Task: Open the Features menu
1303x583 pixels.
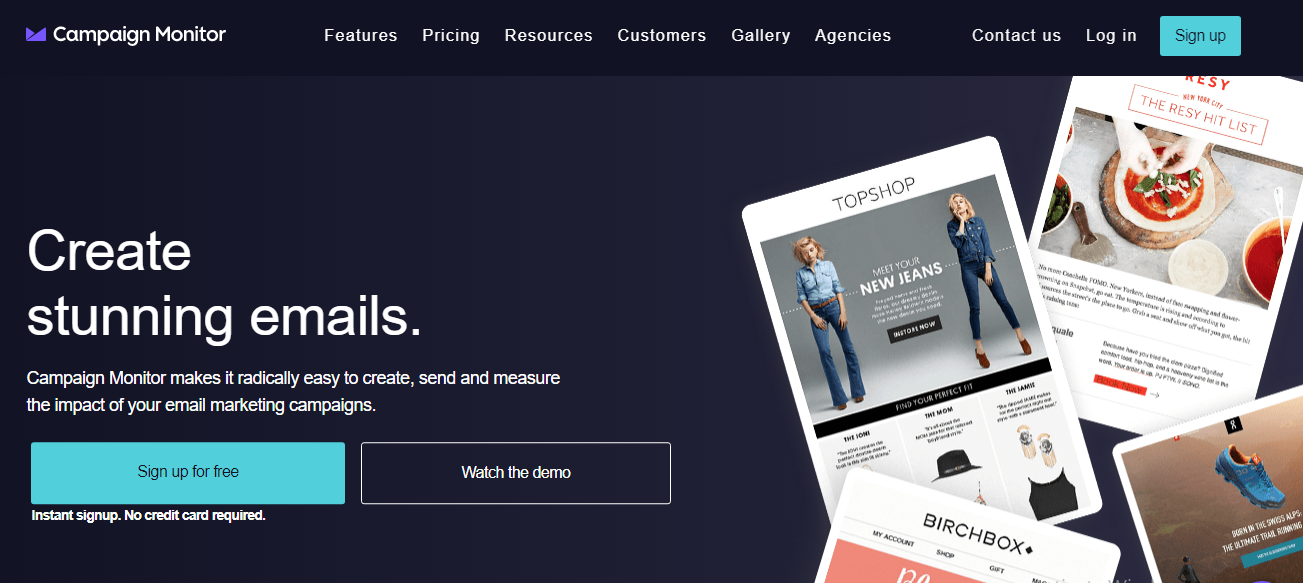Action: coord(360,35)
